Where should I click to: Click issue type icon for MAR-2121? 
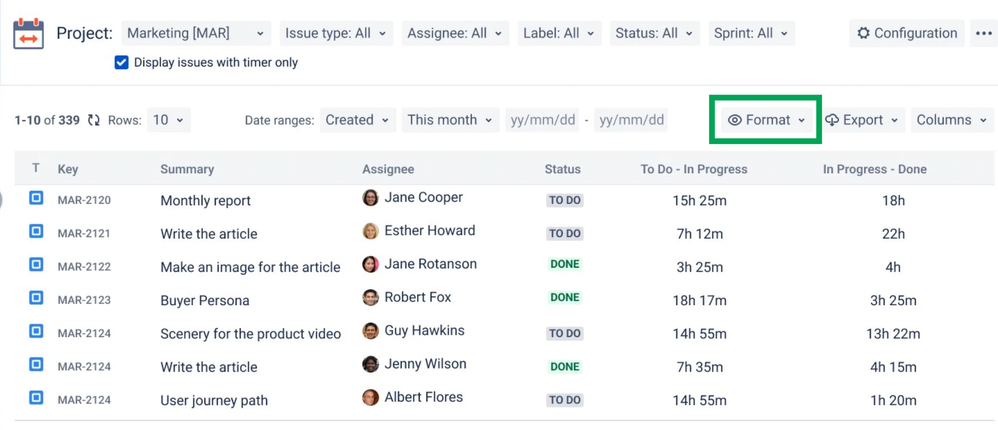pos(36,232)
